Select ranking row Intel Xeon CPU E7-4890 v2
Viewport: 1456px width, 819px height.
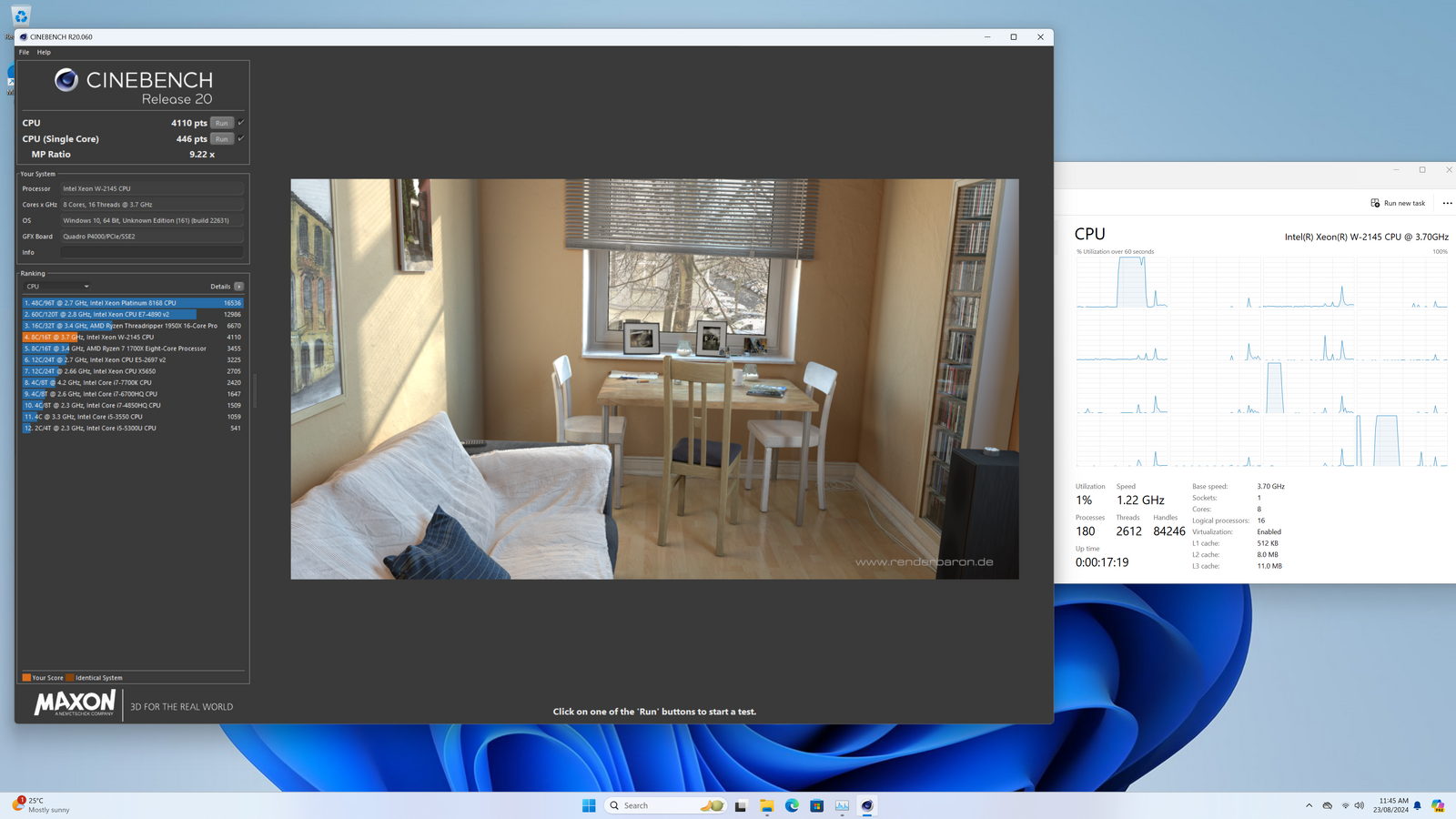click(x=133, y=314)
